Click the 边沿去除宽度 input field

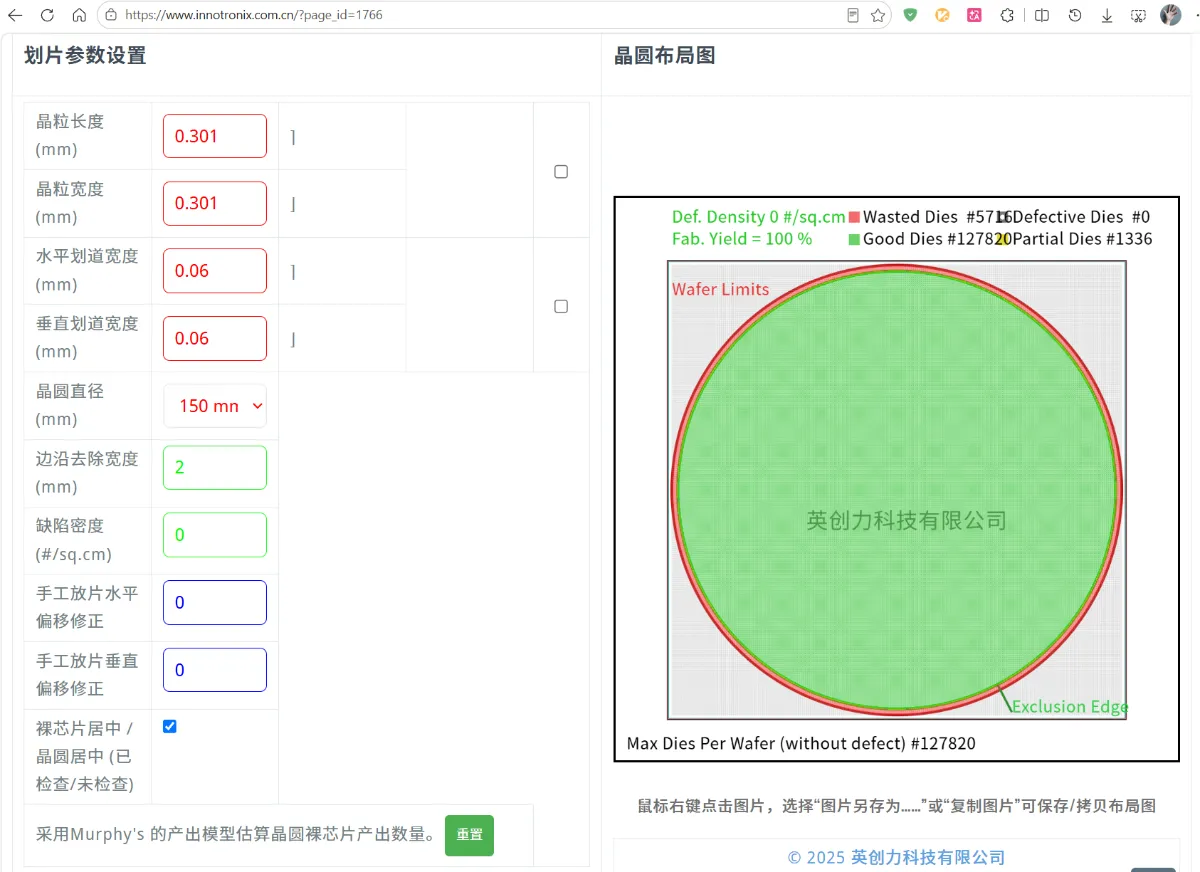coord(215,467)
